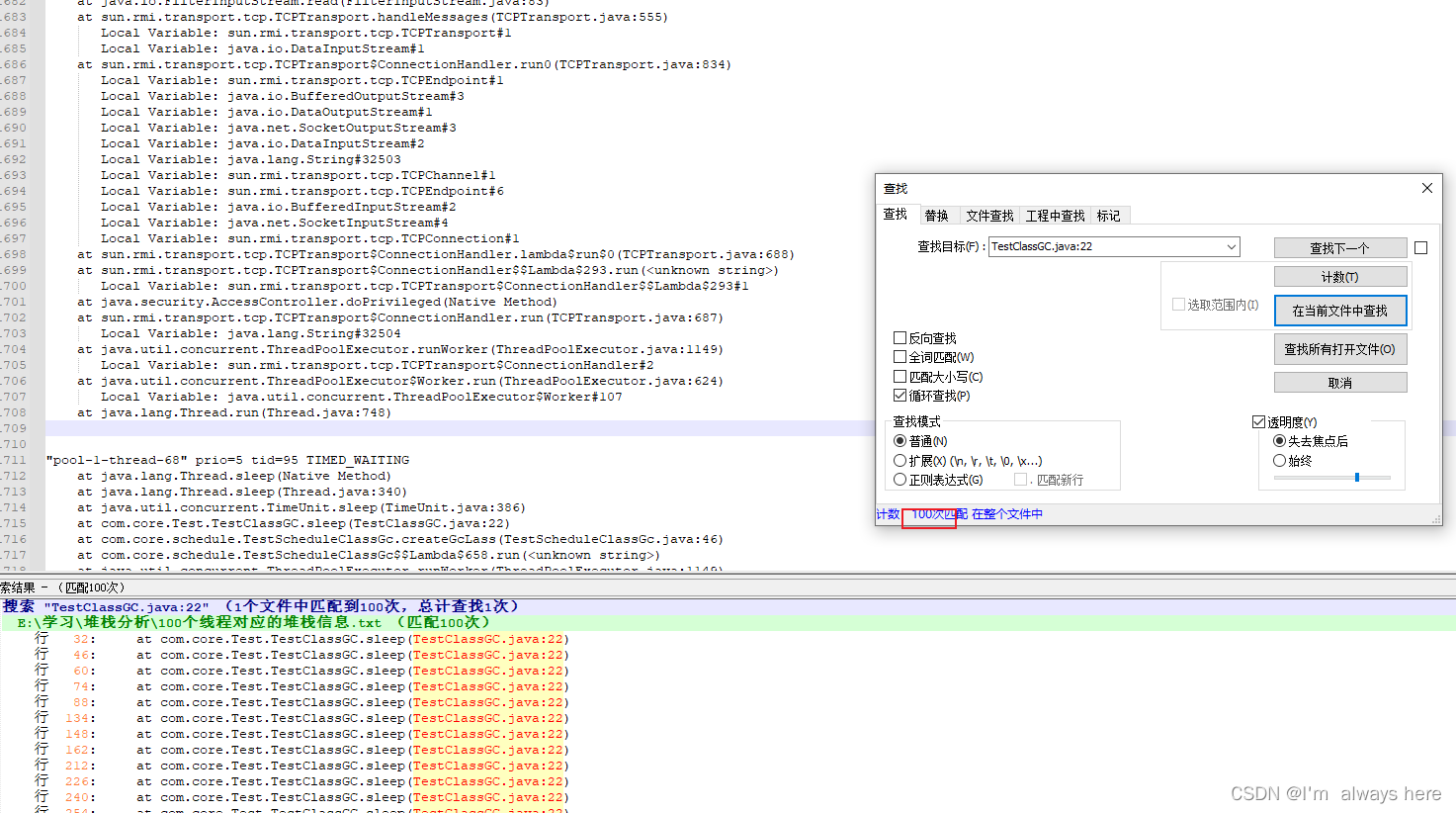The width and height of the screenshot is (1456, 813).
Task: Select the 工程中查找 tab
Action: tap(1055, 216)
